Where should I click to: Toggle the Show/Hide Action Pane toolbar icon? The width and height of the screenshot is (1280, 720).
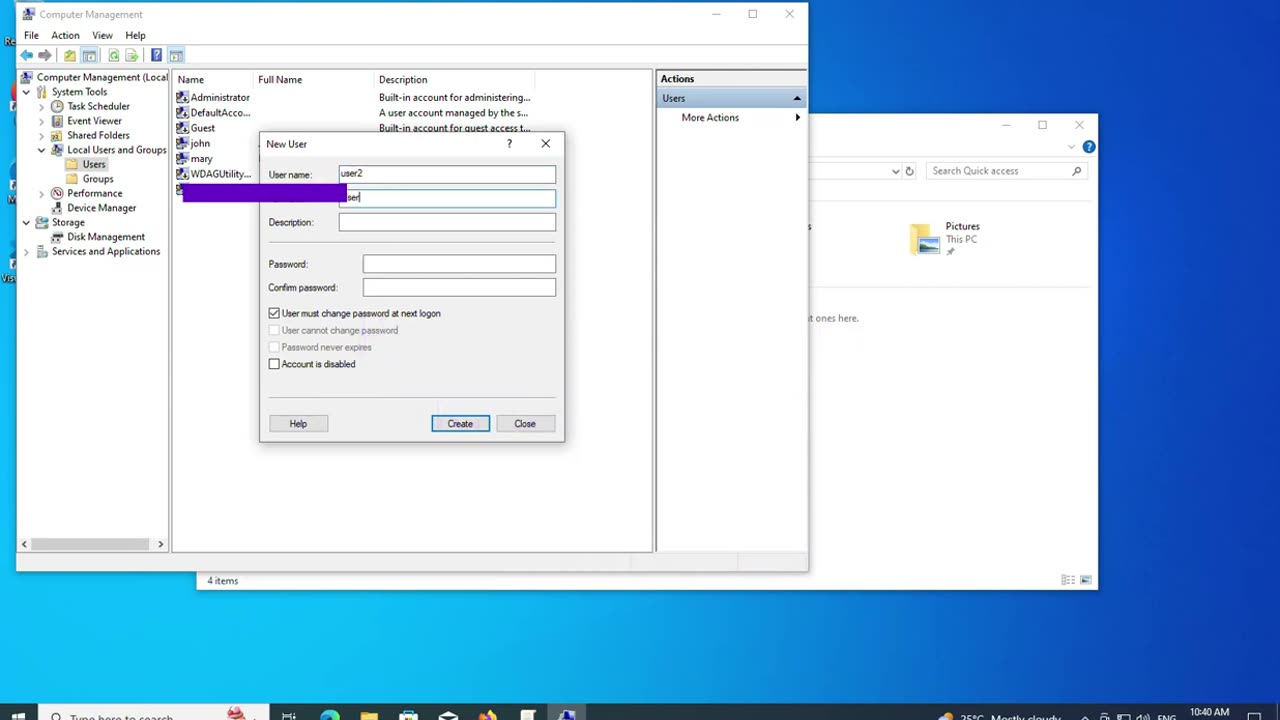[x=176, y=55]
